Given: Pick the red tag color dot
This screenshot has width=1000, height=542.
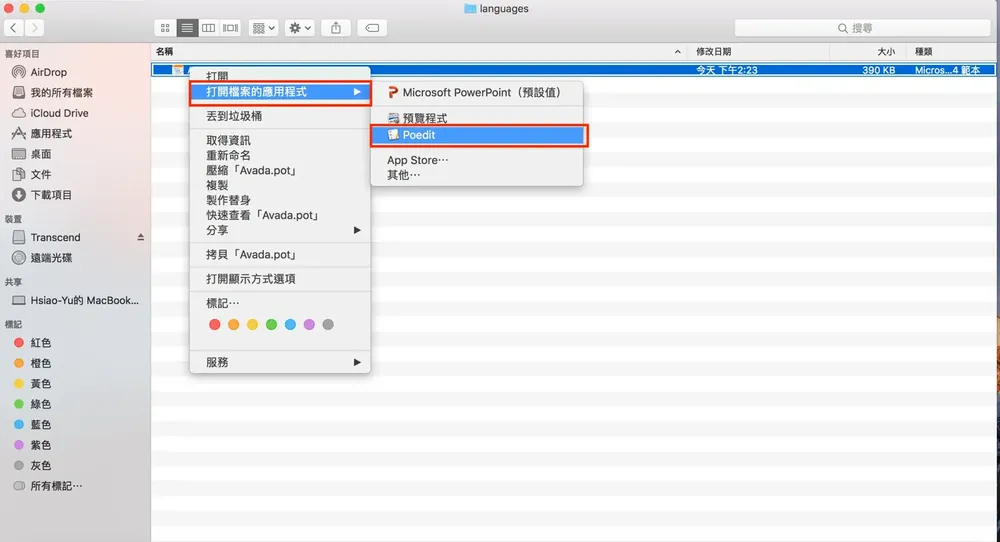Looking at the screenshot, I should point(215,325).
